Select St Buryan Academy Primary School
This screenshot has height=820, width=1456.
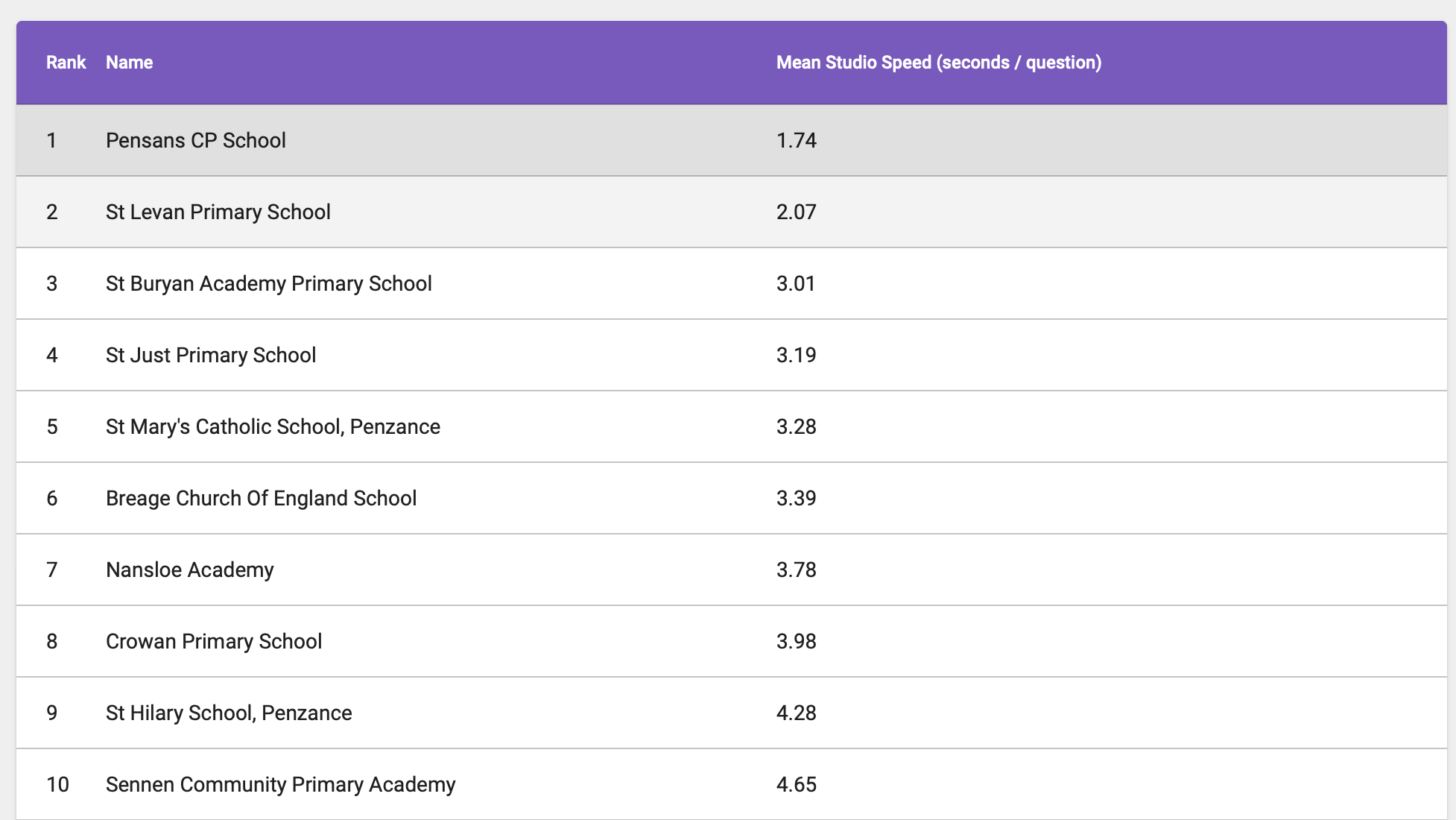click(x=268, y=284)
